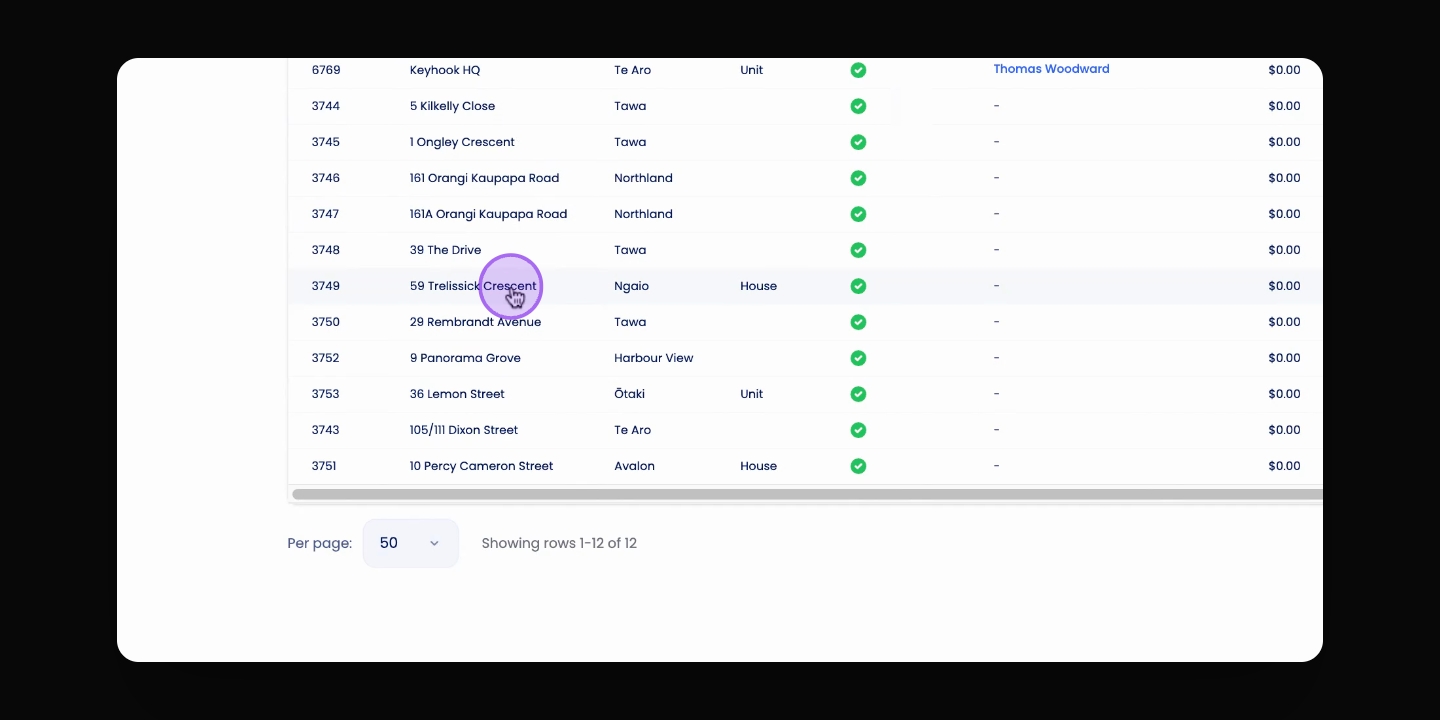The height and width of the screenshot is (720, 1440).
Task: Click ID 3750 cell
Action: 326,322
